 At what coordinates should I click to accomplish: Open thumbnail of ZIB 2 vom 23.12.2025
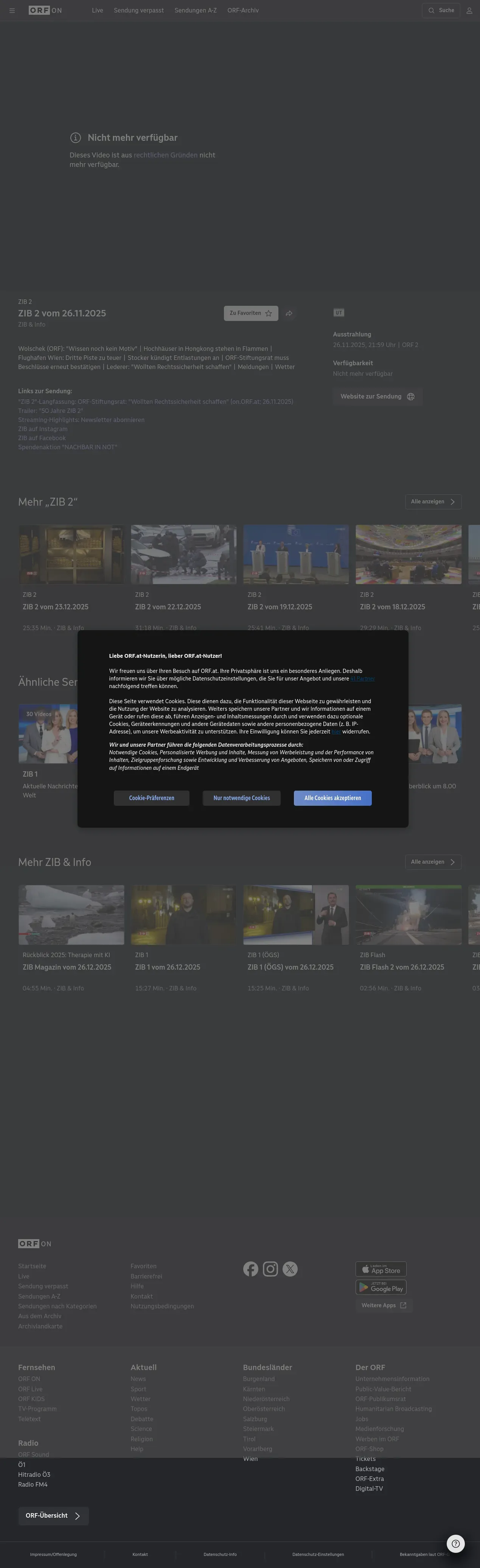point(71,554)
